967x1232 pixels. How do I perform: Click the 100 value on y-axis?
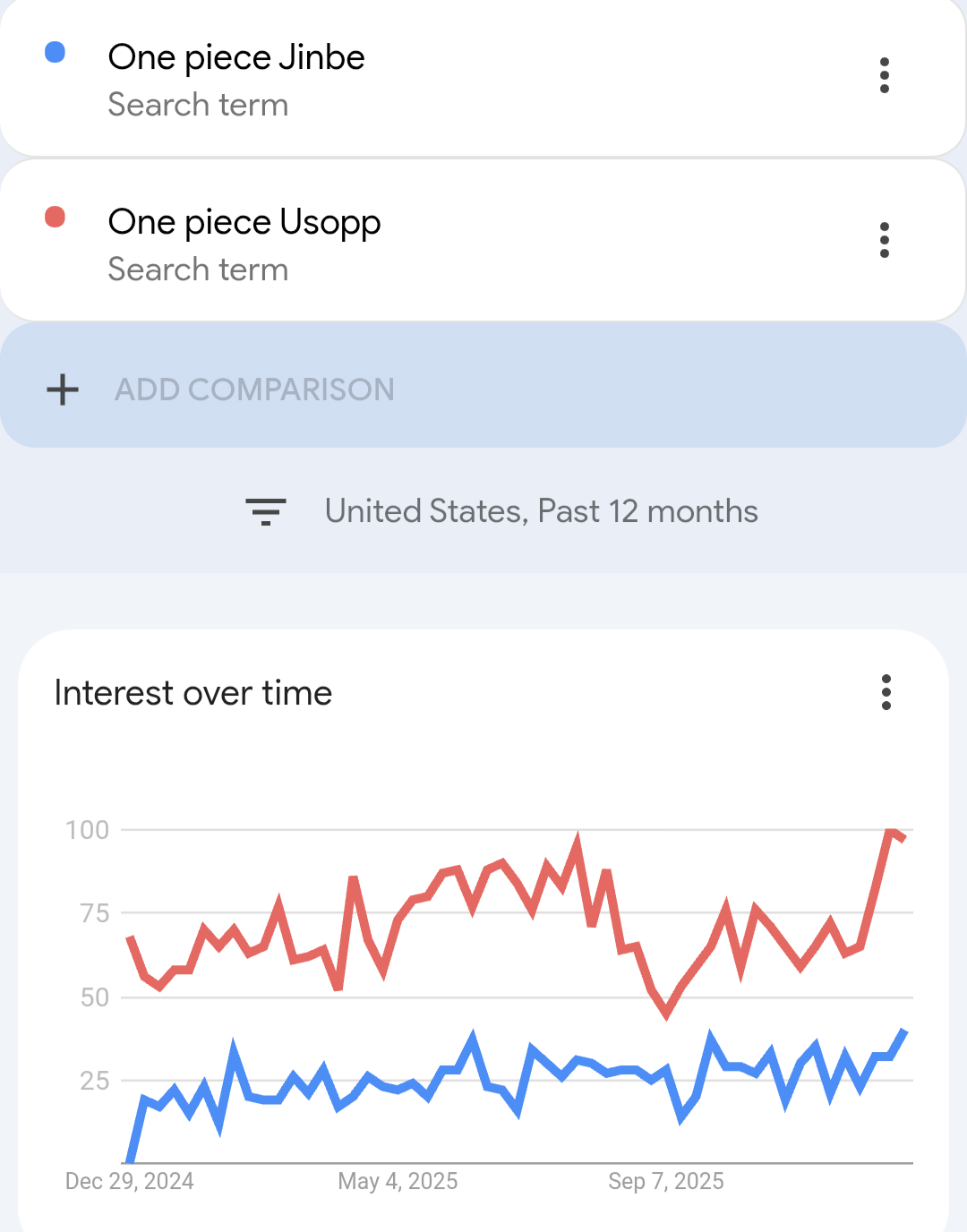pyautogui.click(x=88, y=830)
